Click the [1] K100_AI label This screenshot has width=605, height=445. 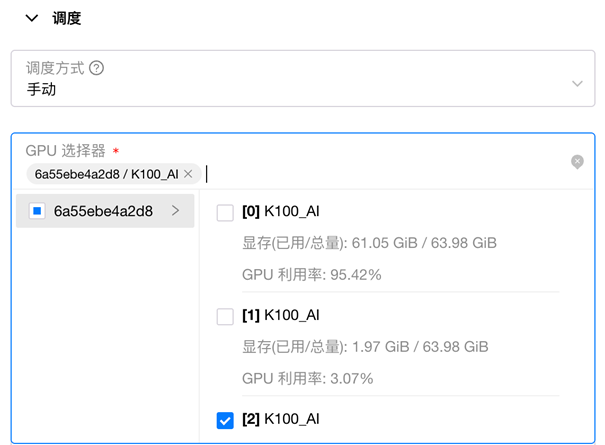pyautogui.click(x=281, y=315)
